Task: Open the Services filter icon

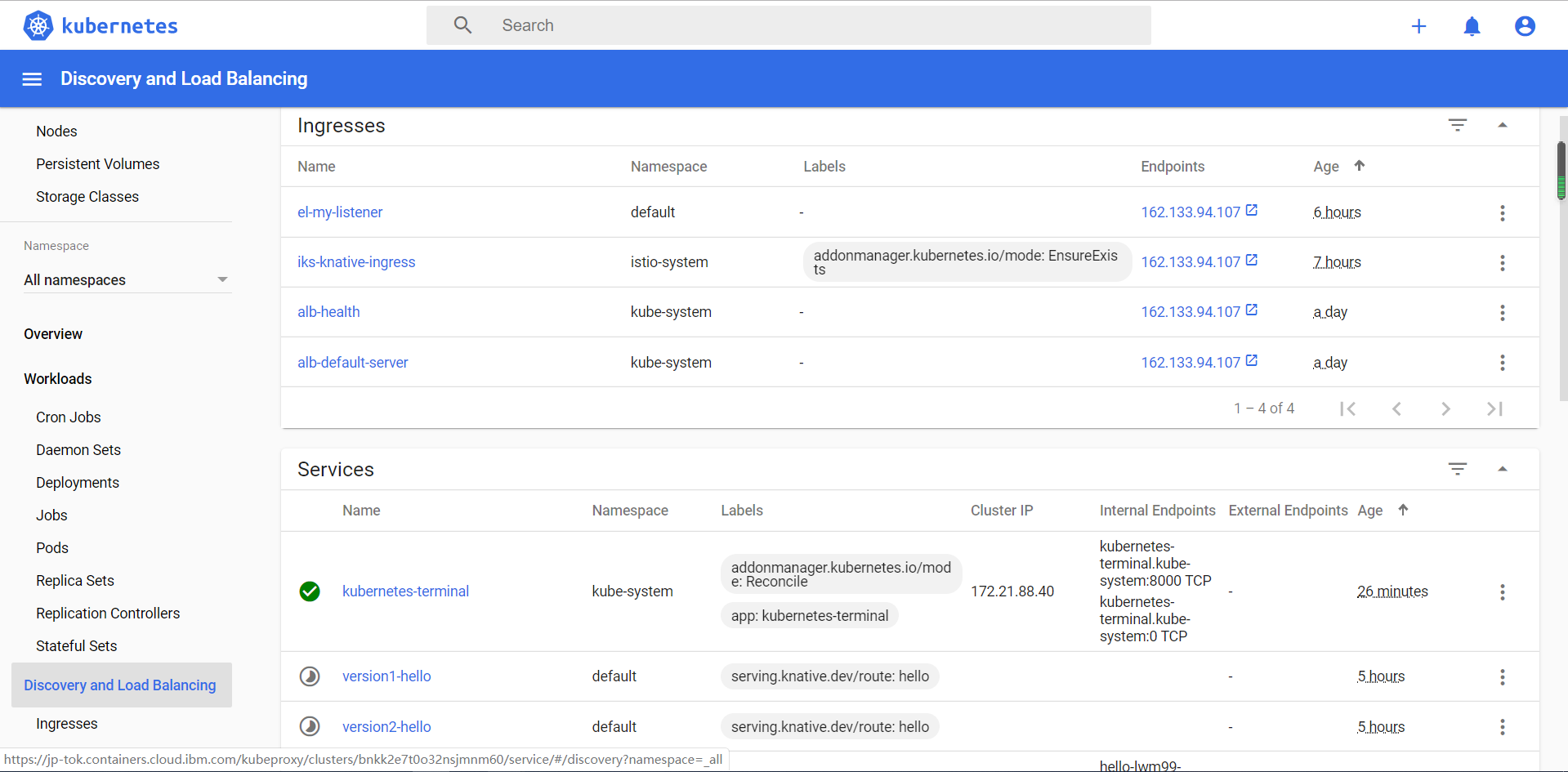Action: 1458,469
